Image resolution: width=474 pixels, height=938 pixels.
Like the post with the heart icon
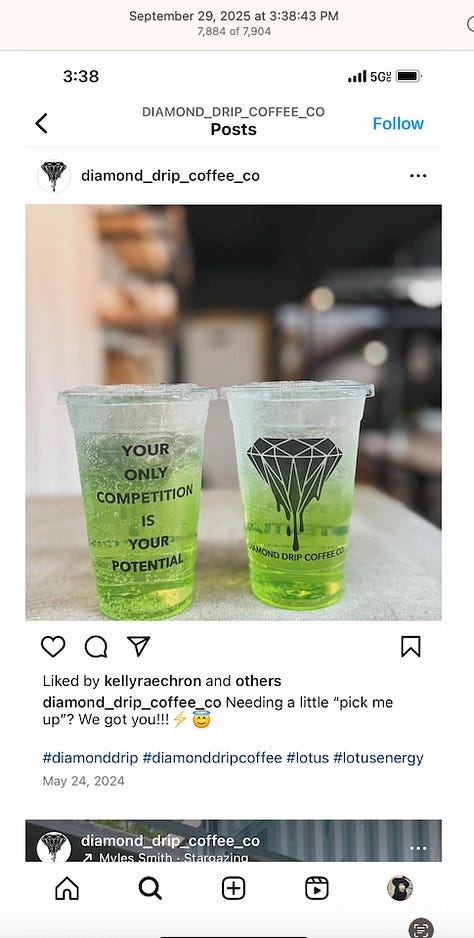tap(53, 646)
